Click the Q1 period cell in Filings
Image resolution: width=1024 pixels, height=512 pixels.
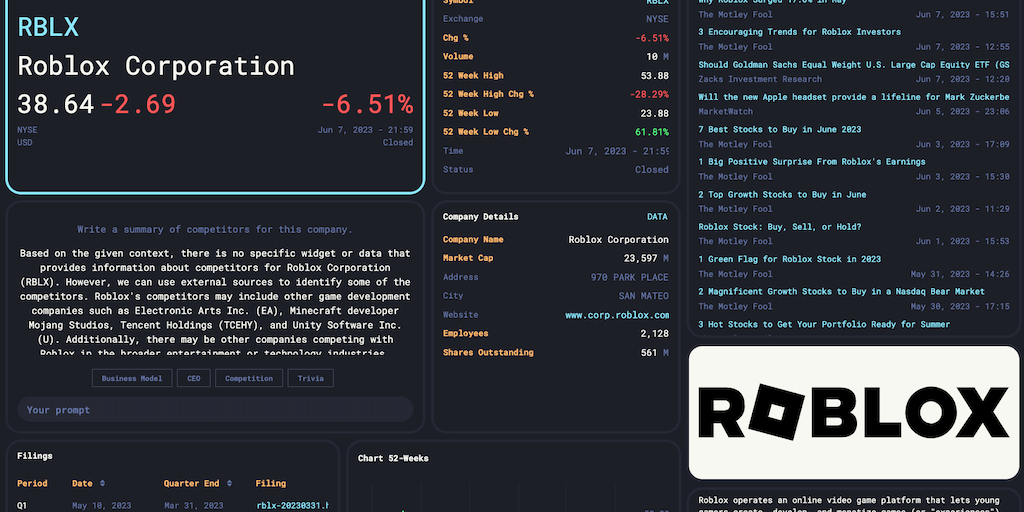[22, 505]
